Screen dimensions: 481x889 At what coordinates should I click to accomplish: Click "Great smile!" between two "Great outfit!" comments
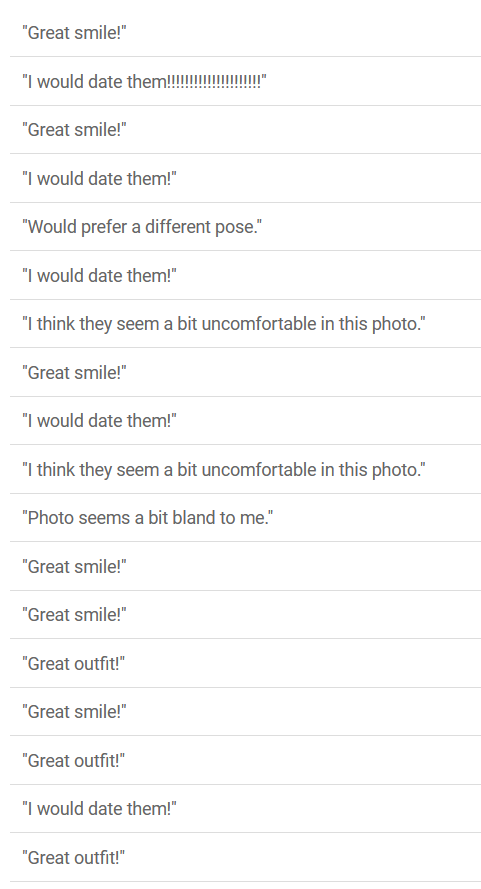[245, 712]
